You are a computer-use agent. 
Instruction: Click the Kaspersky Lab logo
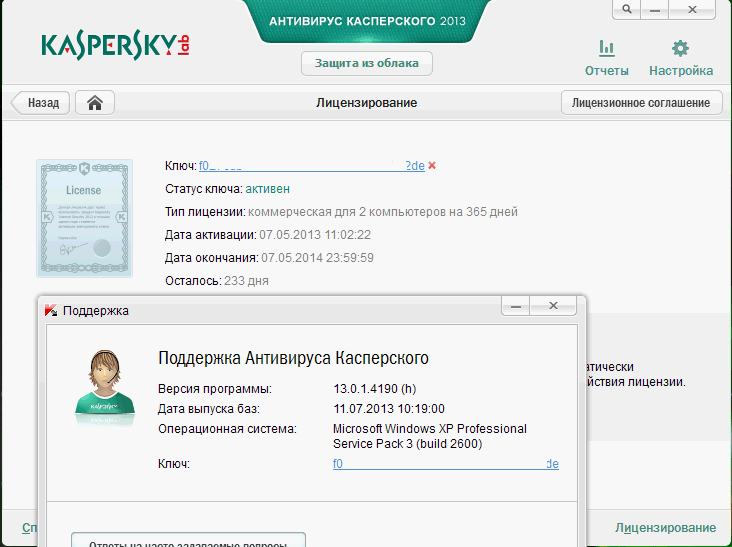click(x=115, y=46)
